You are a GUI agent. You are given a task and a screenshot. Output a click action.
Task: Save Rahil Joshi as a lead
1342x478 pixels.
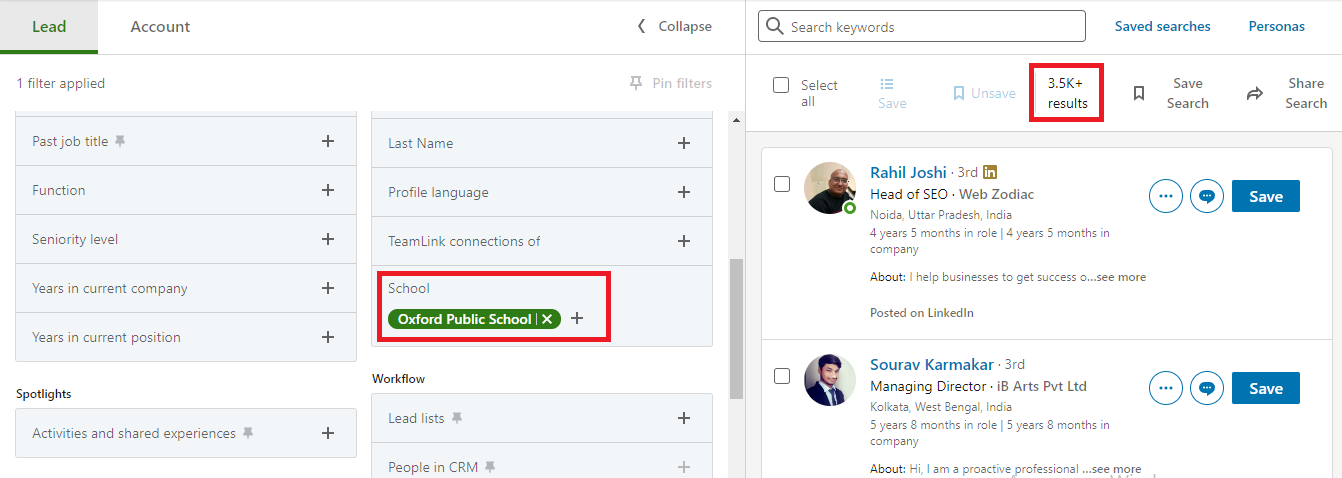coord(1265,196)
